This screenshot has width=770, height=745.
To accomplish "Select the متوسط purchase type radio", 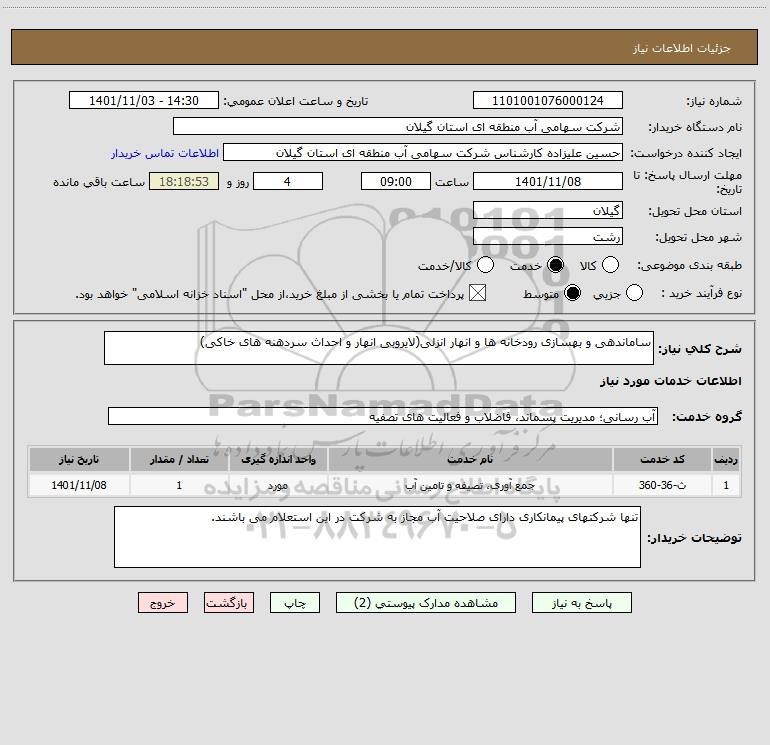I will click(572, 293).
